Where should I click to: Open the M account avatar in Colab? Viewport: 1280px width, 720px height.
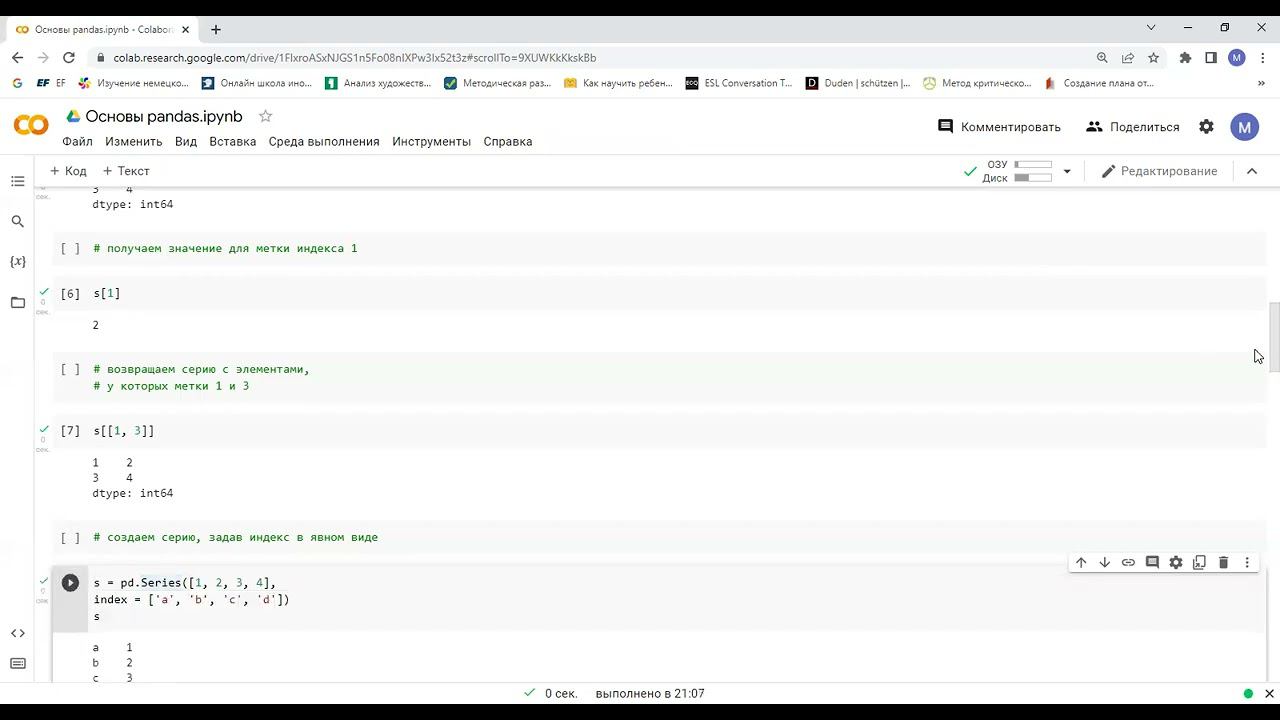coord(1244,127)
